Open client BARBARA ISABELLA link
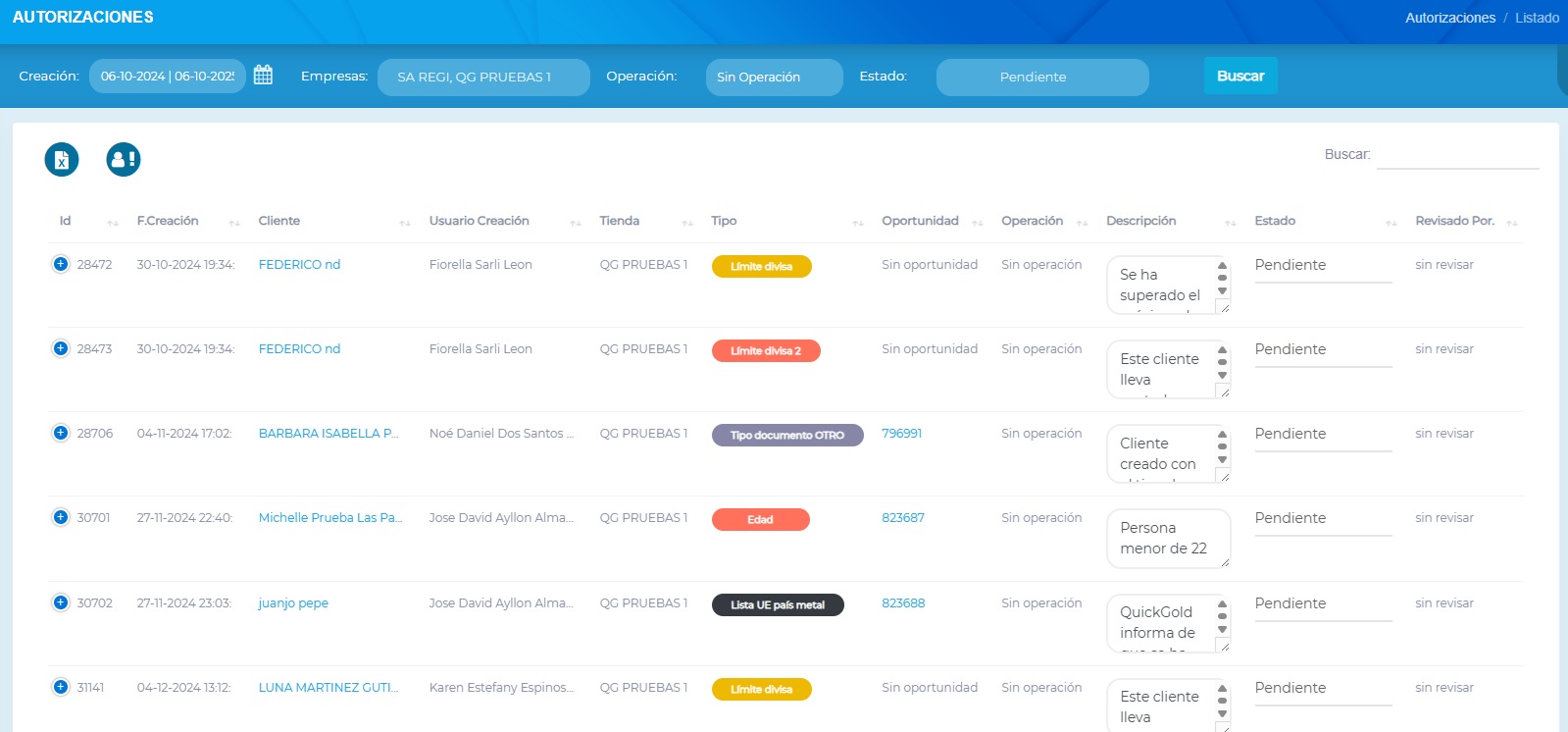Image resolution: width=1568 pixels, height=732 pixels. [x=329, y=434]
